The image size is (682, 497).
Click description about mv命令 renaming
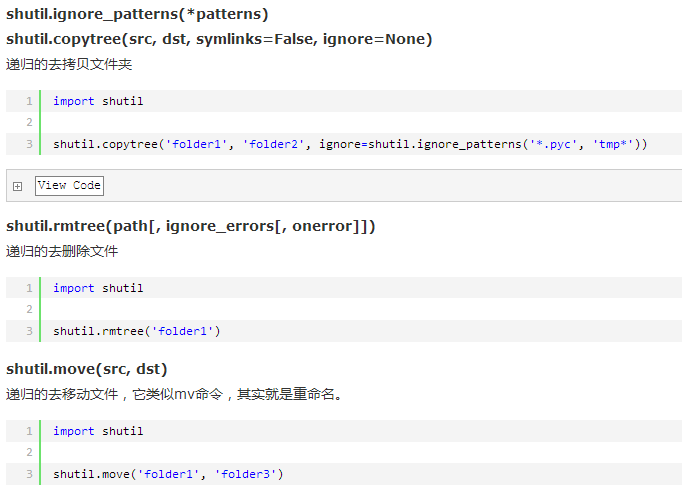(x=174, y=394)
